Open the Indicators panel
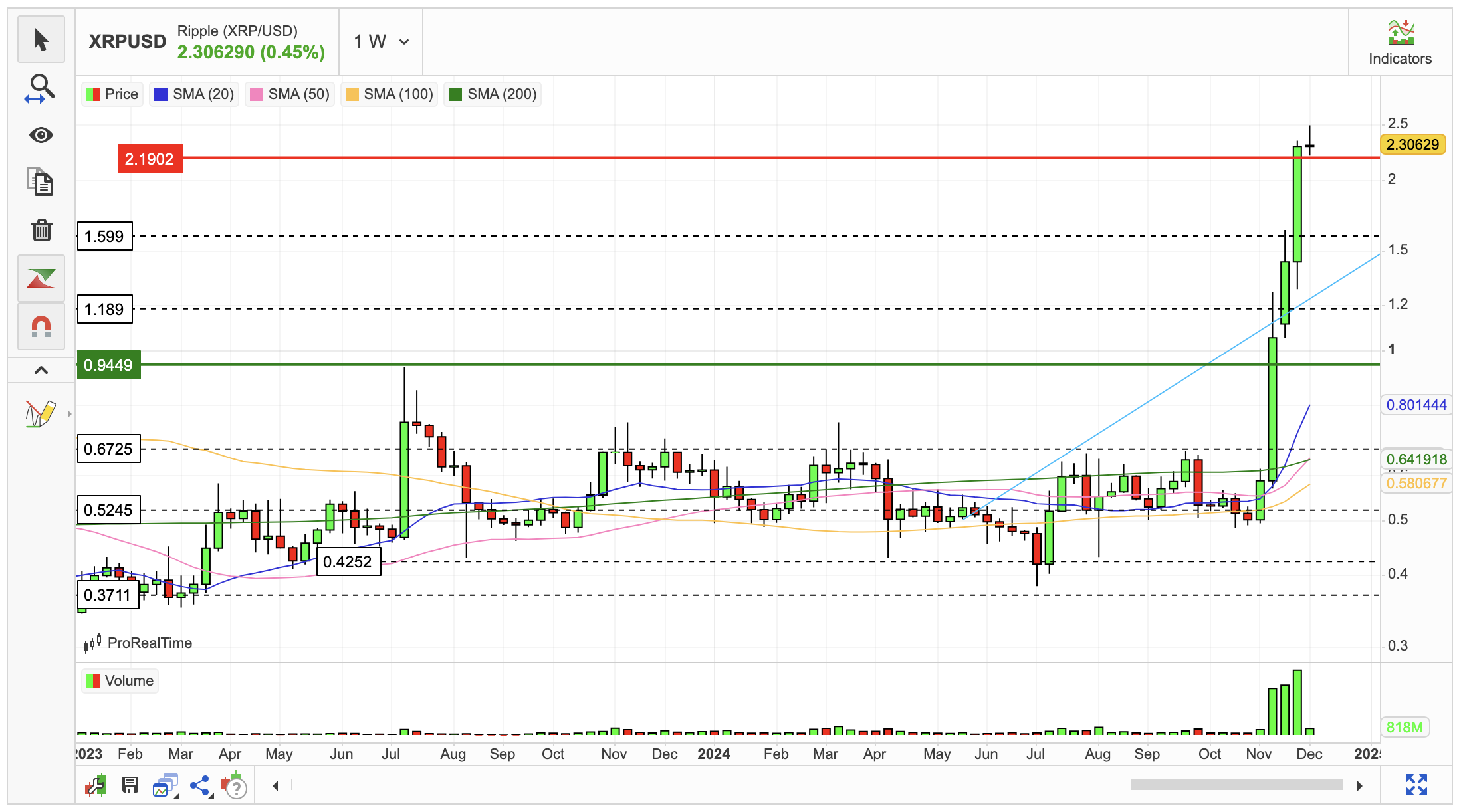The width and height of the screenshot is (1461, 812). coord(1400,43)
